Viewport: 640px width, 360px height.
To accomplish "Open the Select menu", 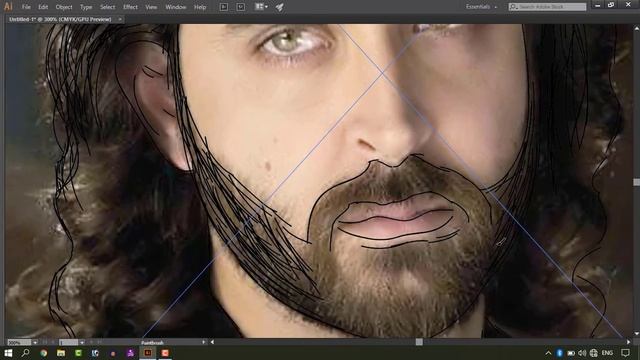I will pyautogui.click(x=107, y=7).
